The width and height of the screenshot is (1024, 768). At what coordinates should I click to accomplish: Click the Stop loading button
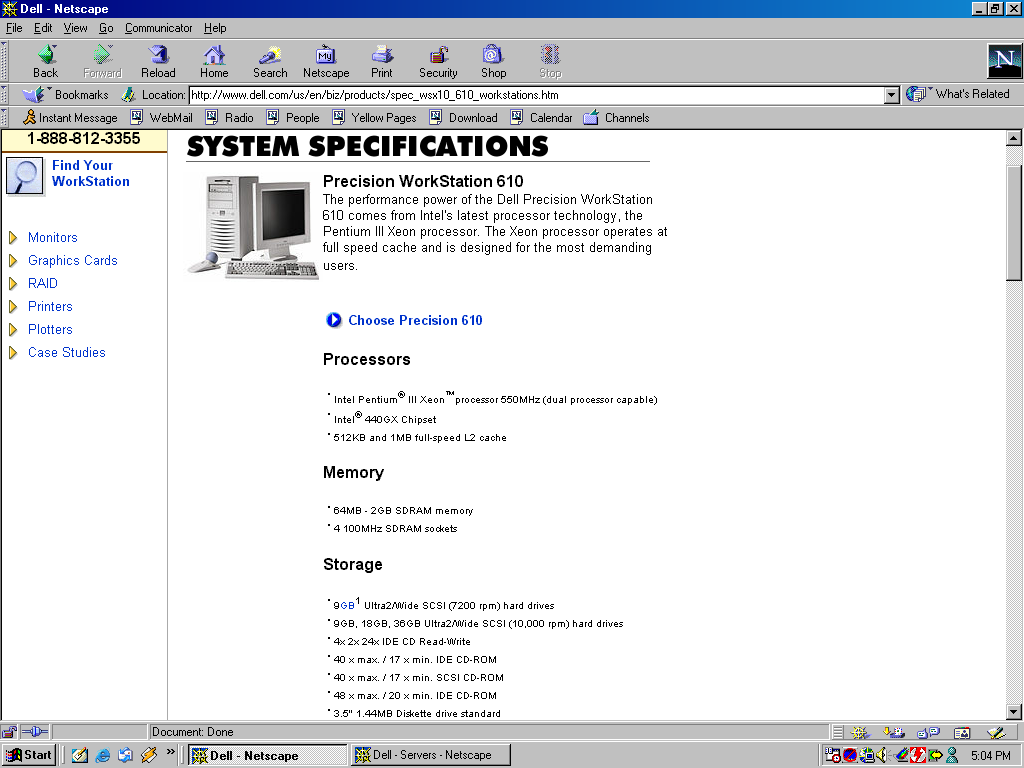[x=550, y=61]
